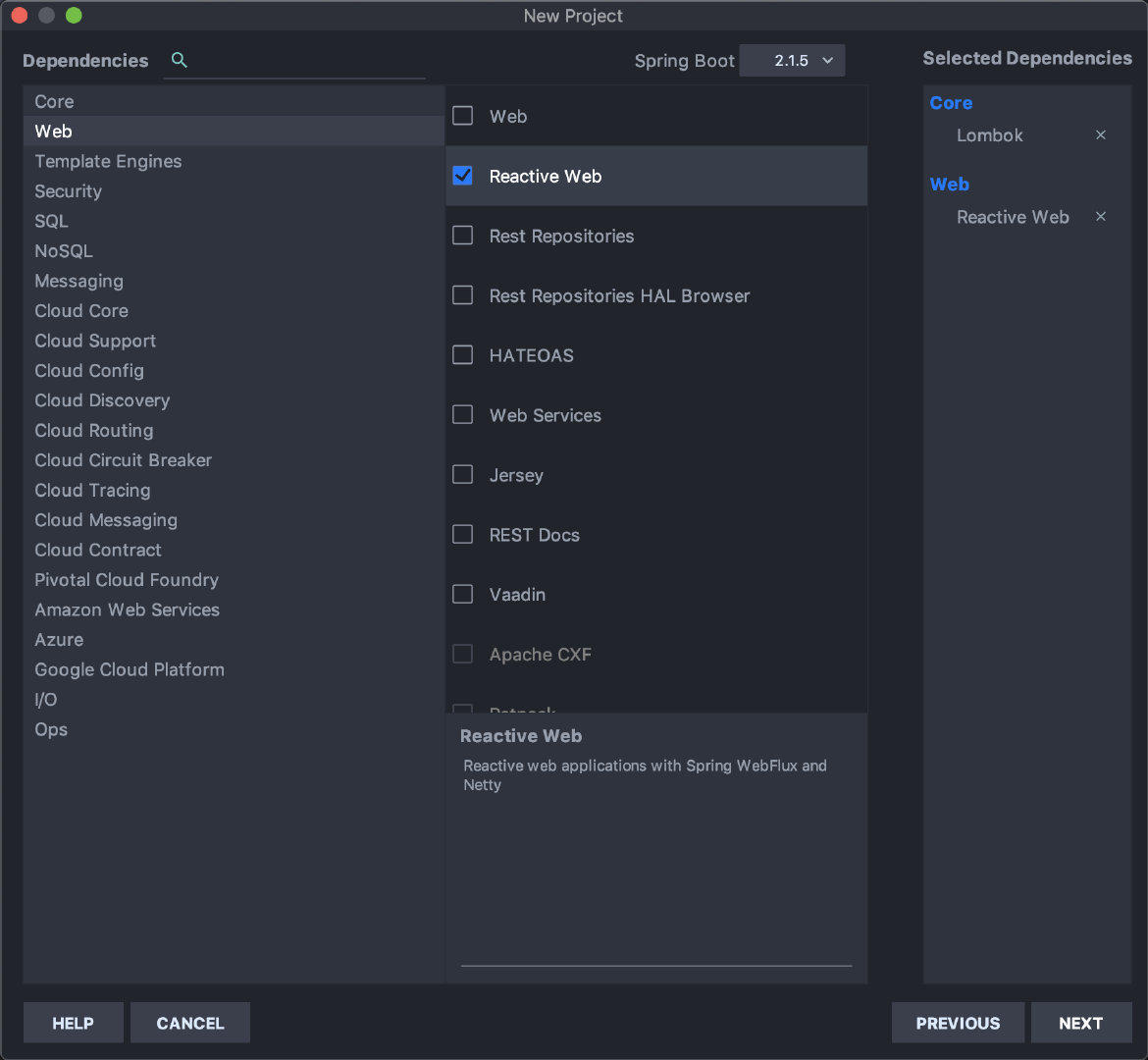The height and width of the screenshot is (1060, 1148).
Task: Select the Cloud Routing category
Action: [x=234, y=431]
